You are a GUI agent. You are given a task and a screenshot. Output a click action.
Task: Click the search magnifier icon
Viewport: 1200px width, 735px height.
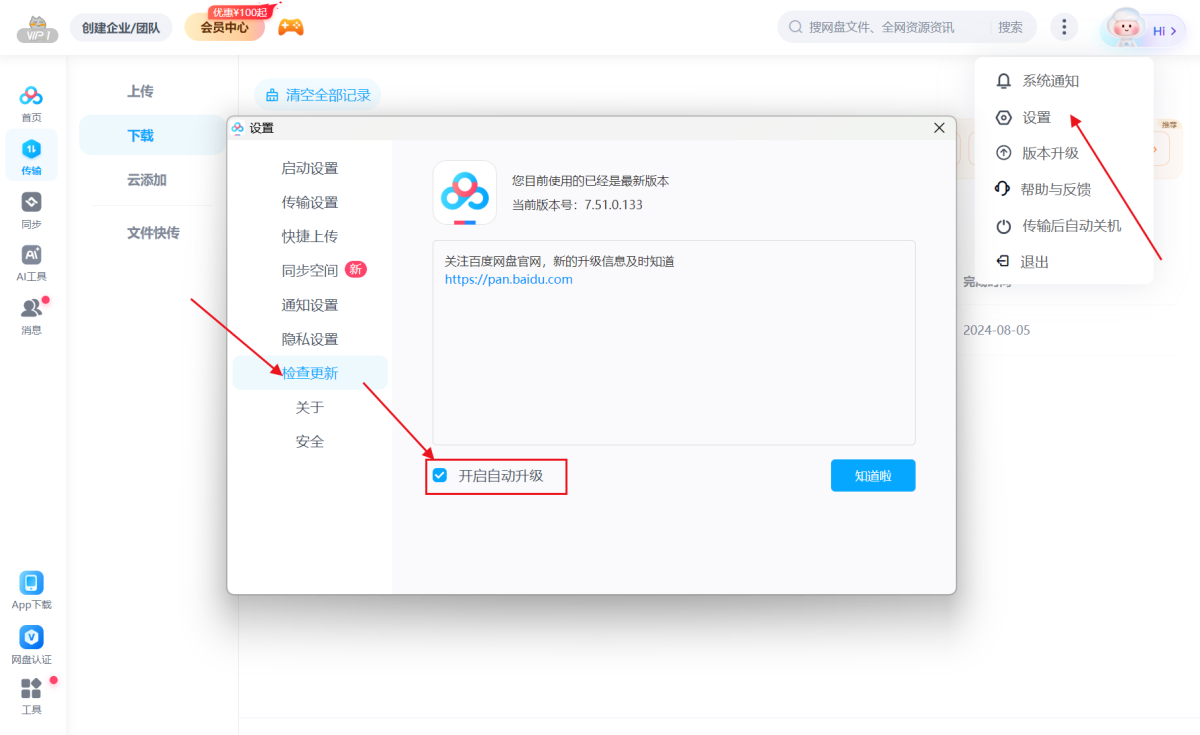point(796,27)
